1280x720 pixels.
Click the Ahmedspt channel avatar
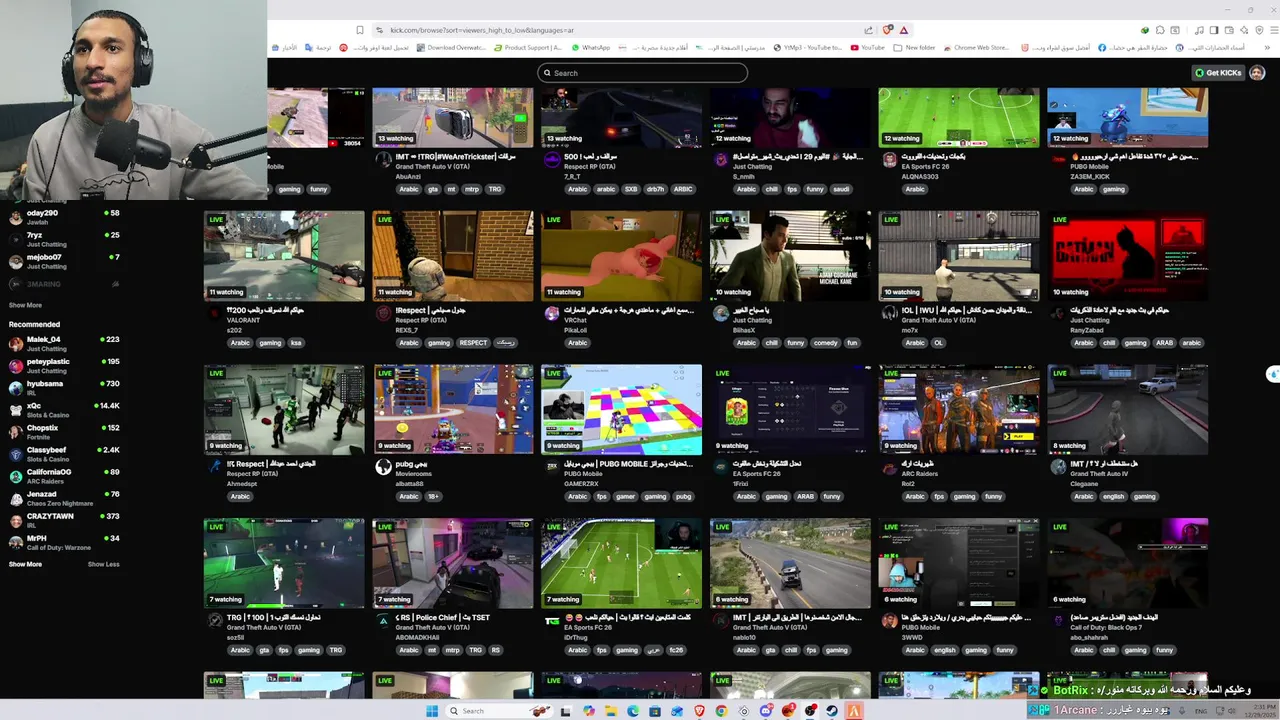pyautogui.click(x=214, y=467)
